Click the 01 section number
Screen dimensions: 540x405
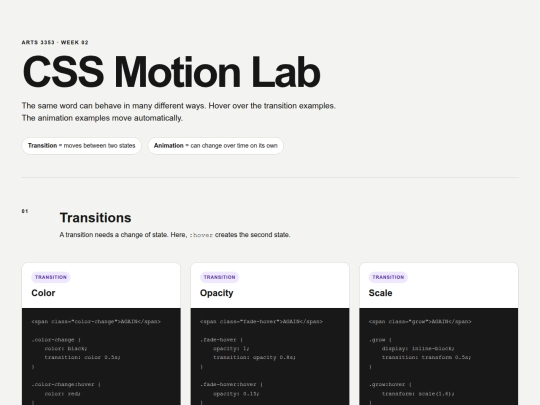point(25,211)
